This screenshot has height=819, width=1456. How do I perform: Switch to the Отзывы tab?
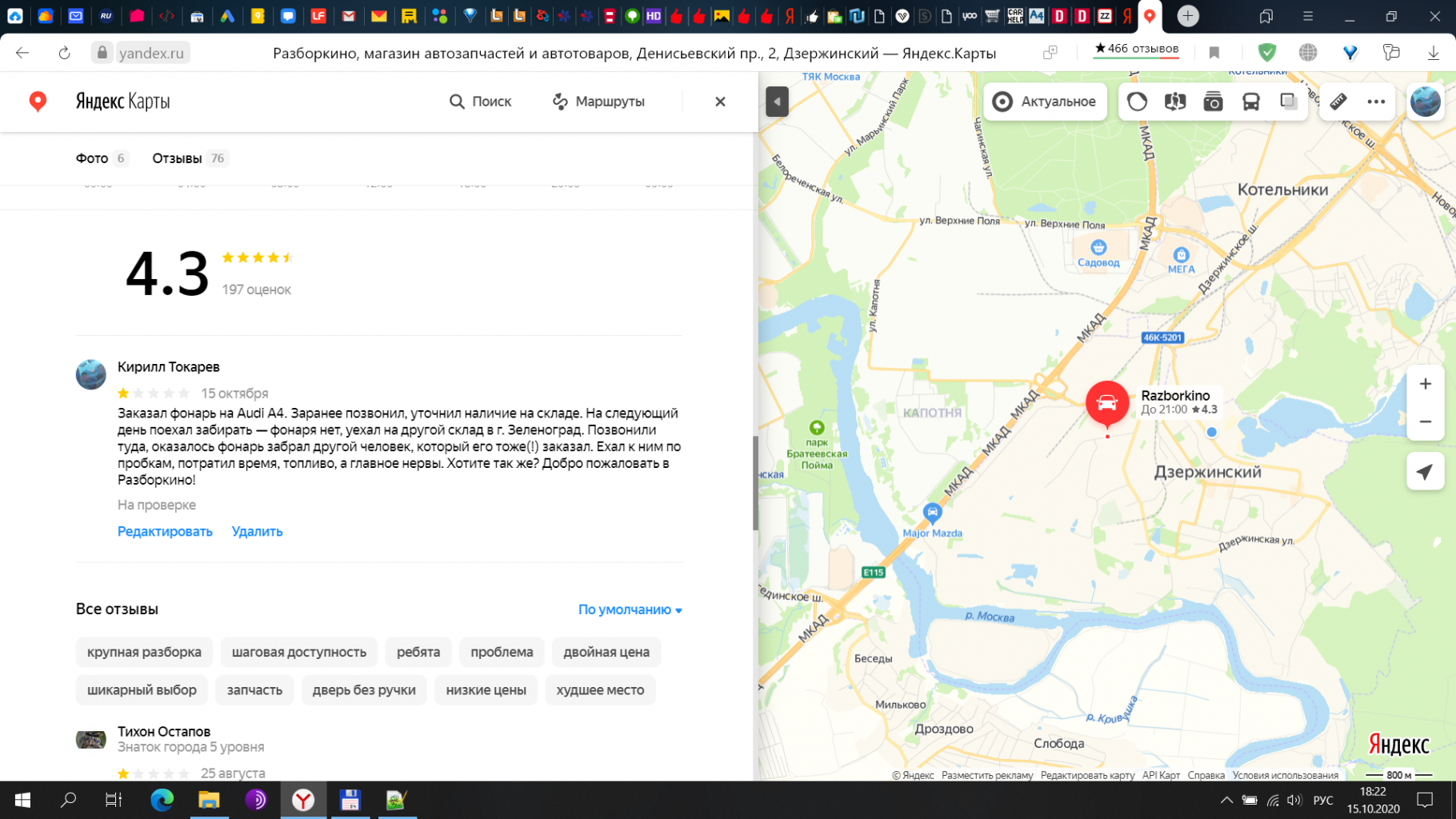(190, 158)
